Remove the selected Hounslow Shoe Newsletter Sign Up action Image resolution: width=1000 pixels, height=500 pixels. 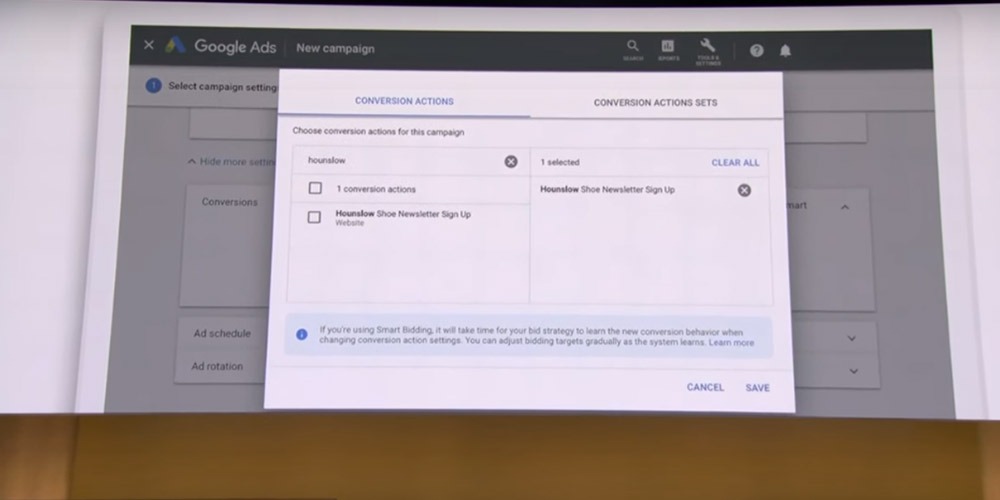(744, 190)
